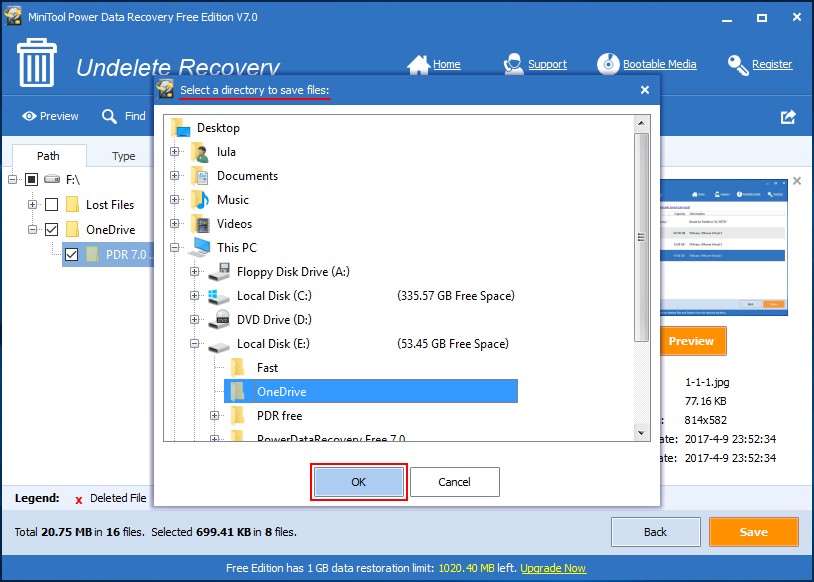Click the Home house icon

pos(418,64)
